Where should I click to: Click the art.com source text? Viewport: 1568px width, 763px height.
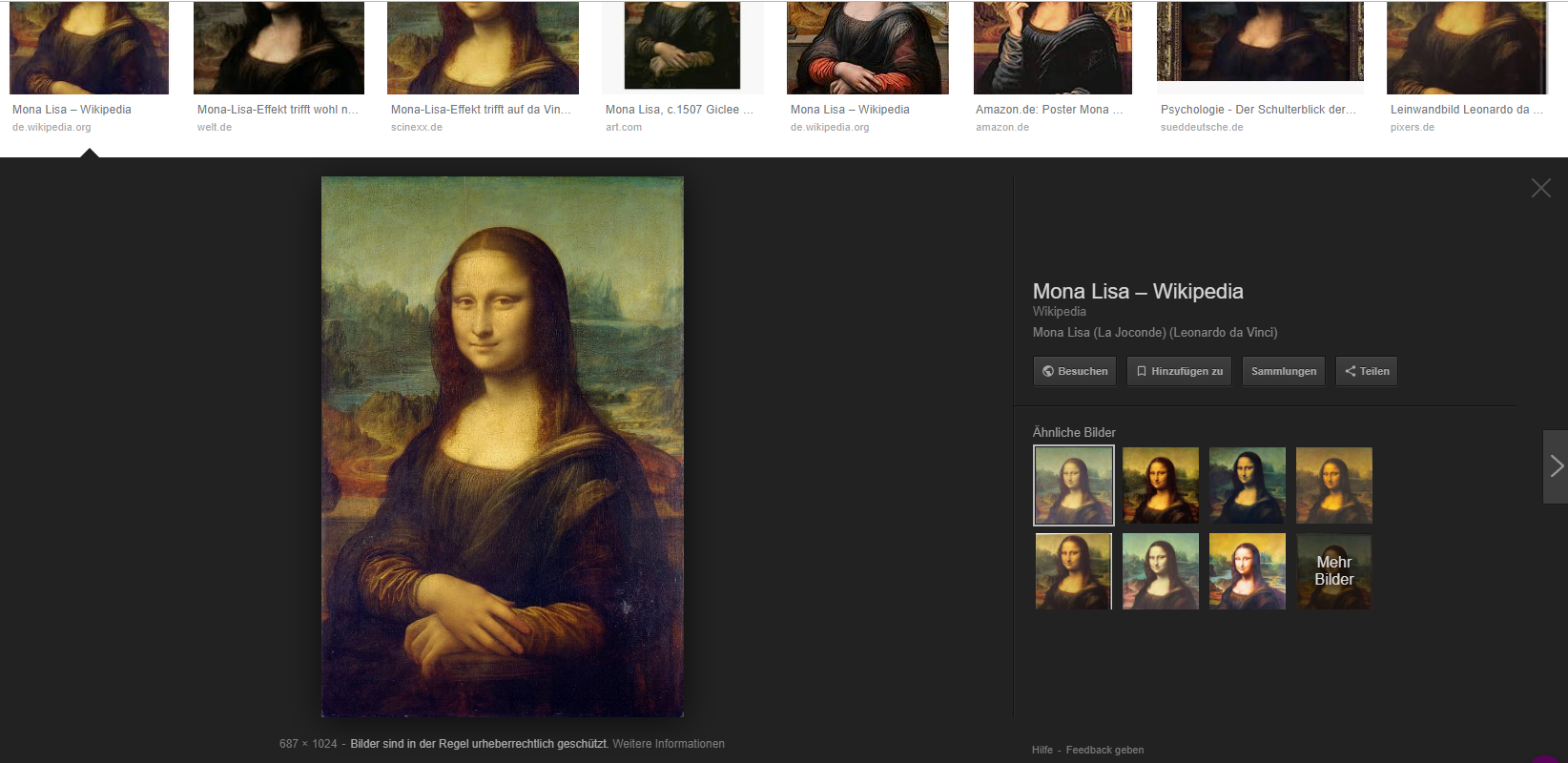click(624, 127)
